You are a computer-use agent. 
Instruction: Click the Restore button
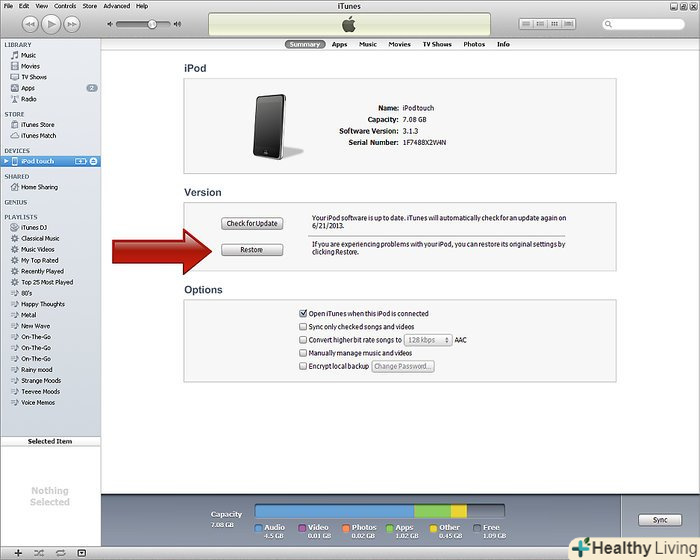pyautogui.click(x=252, y=250)
